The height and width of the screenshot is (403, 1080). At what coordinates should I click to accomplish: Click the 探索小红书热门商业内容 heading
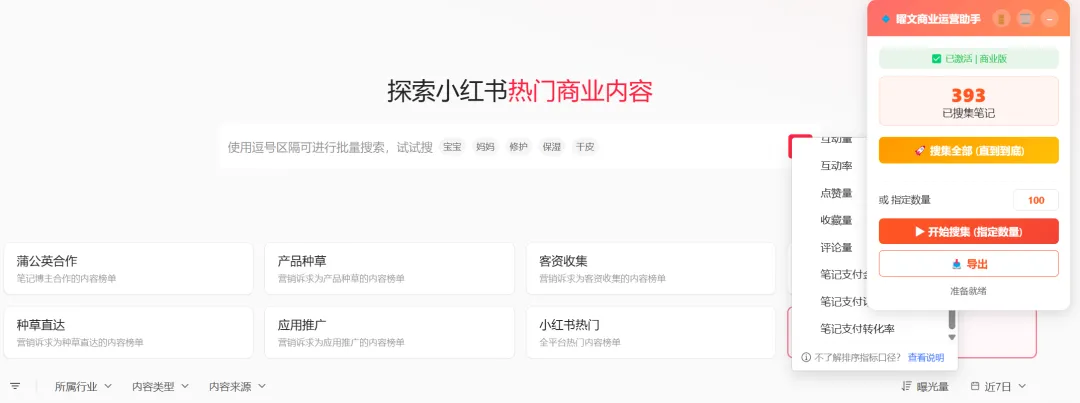click(x=519, y=91)
